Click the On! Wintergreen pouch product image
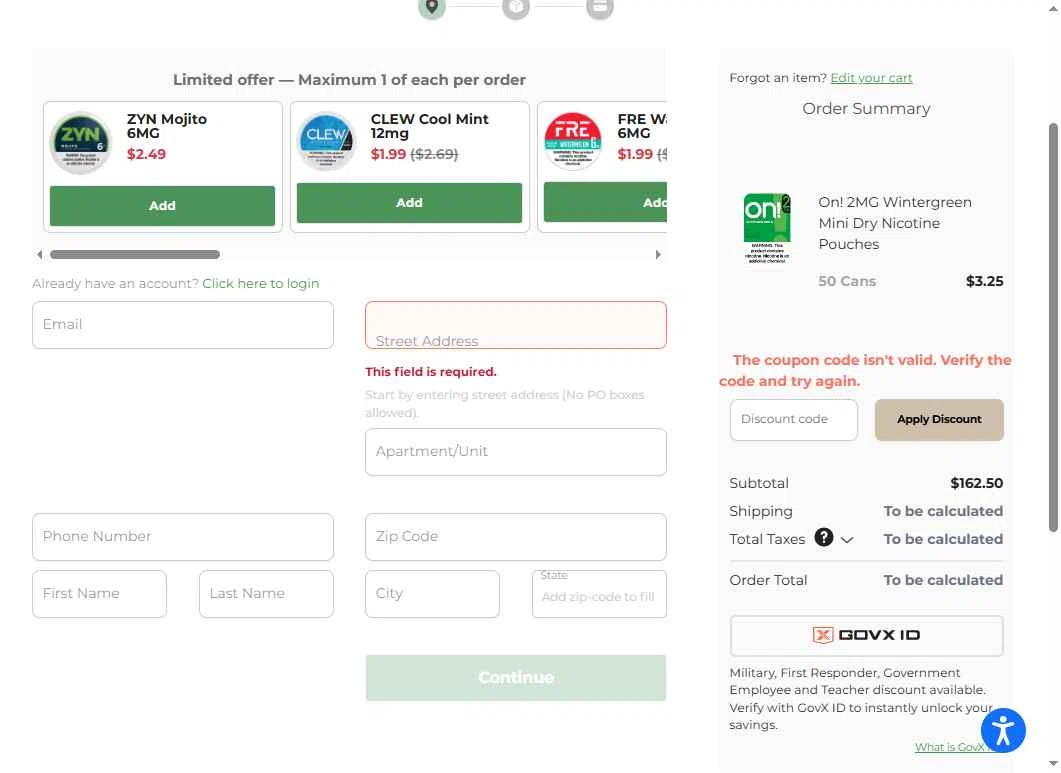 click(x=767, y=228)
